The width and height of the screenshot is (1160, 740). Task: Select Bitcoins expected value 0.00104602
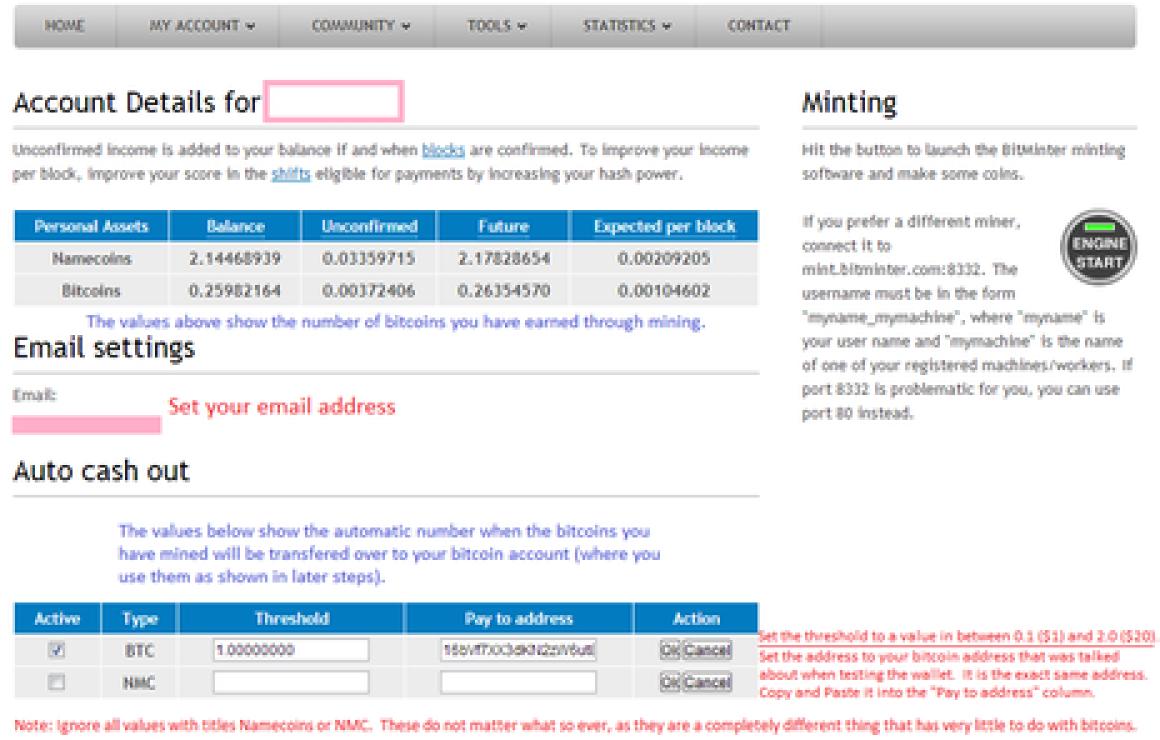(664, 291)
